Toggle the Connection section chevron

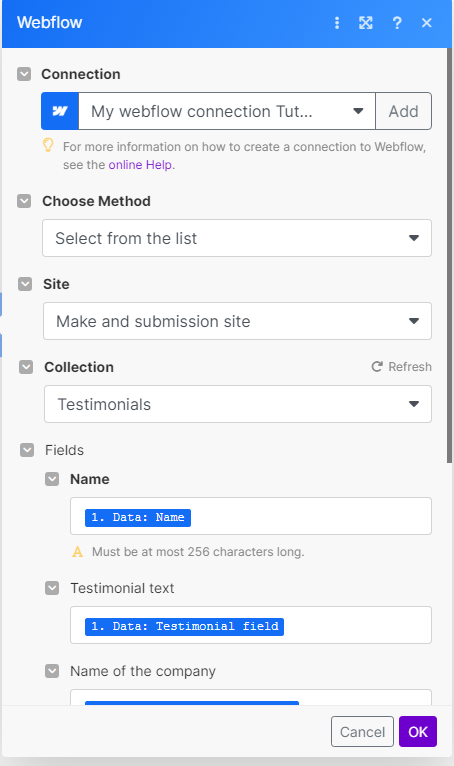coord(24,74)
